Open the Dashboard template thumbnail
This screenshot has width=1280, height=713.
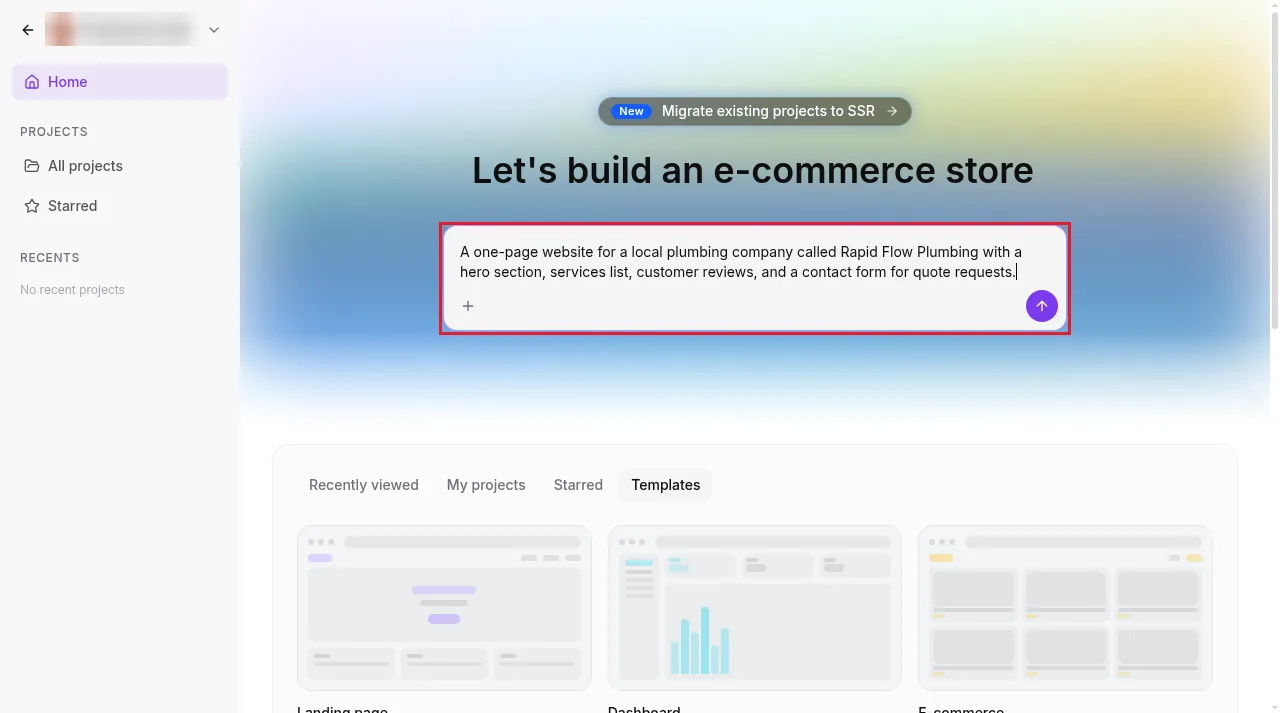coord(755,608)
